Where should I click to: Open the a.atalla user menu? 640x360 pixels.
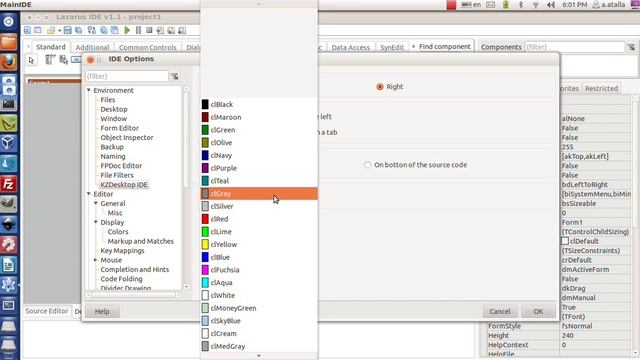(609, 5)
